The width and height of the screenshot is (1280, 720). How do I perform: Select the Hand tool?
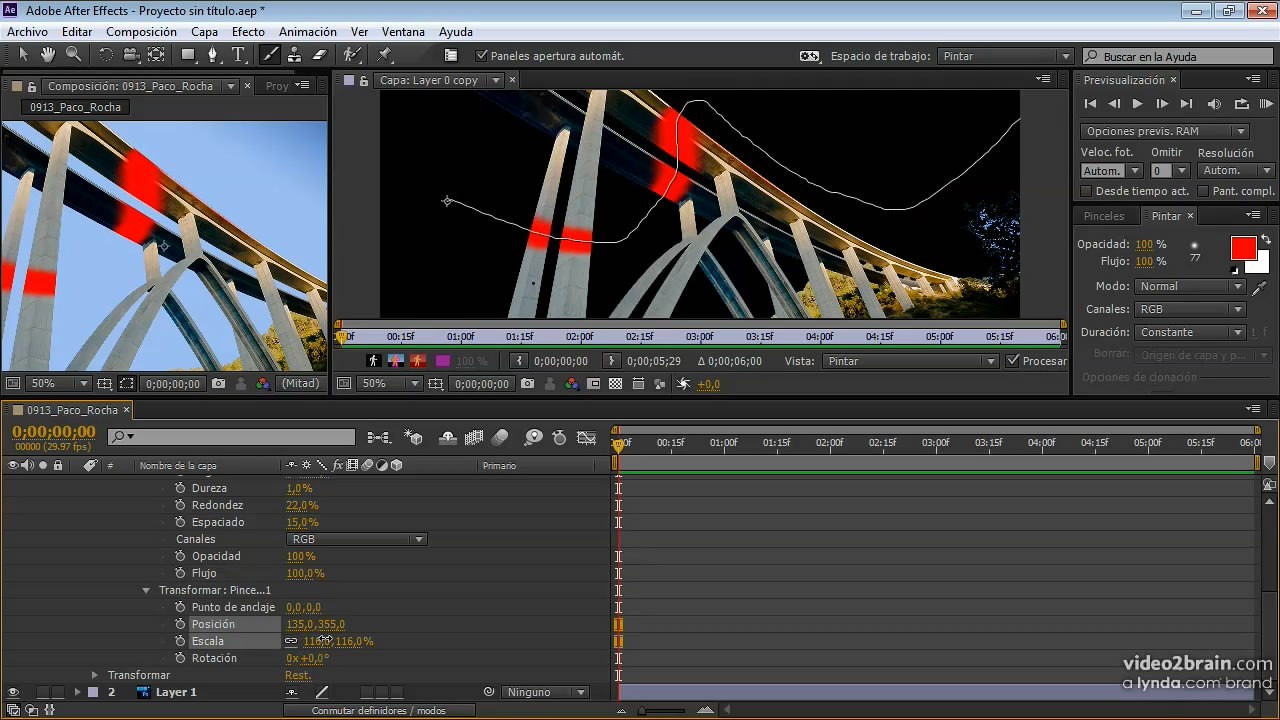[47, 55]
